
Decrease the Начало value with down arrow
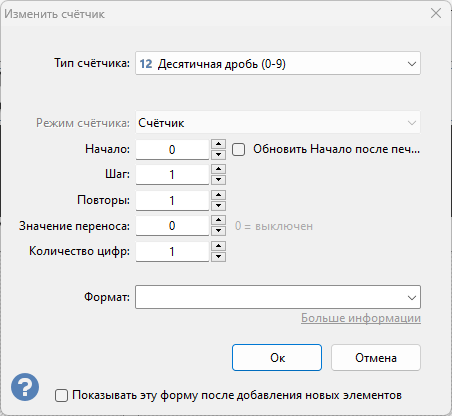218,154
